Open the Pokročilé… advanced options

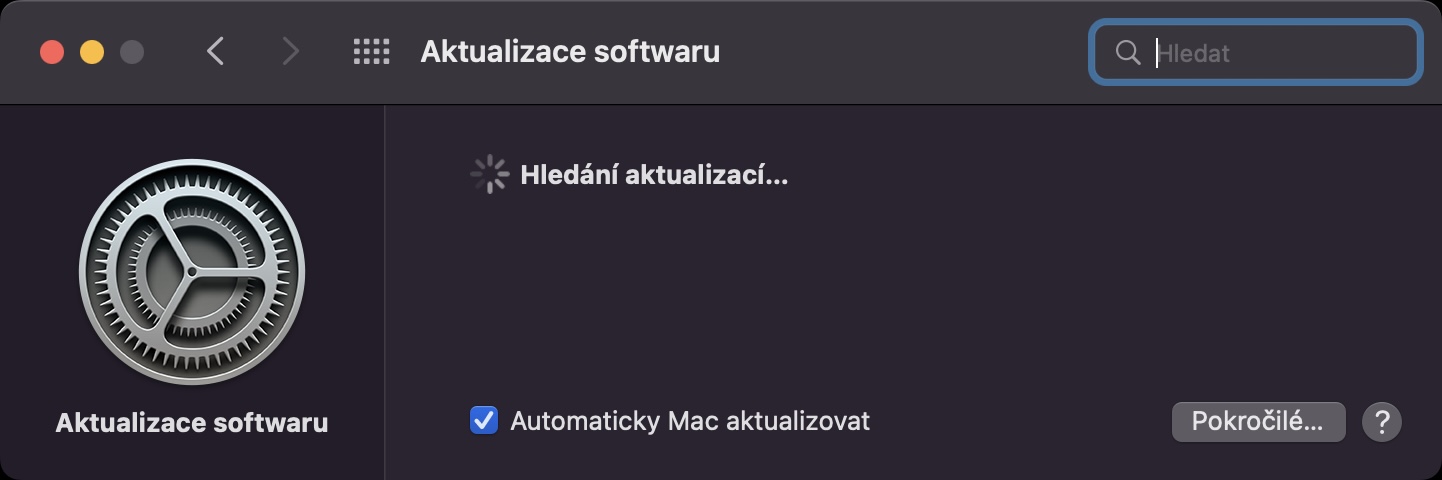(1258, 422)
